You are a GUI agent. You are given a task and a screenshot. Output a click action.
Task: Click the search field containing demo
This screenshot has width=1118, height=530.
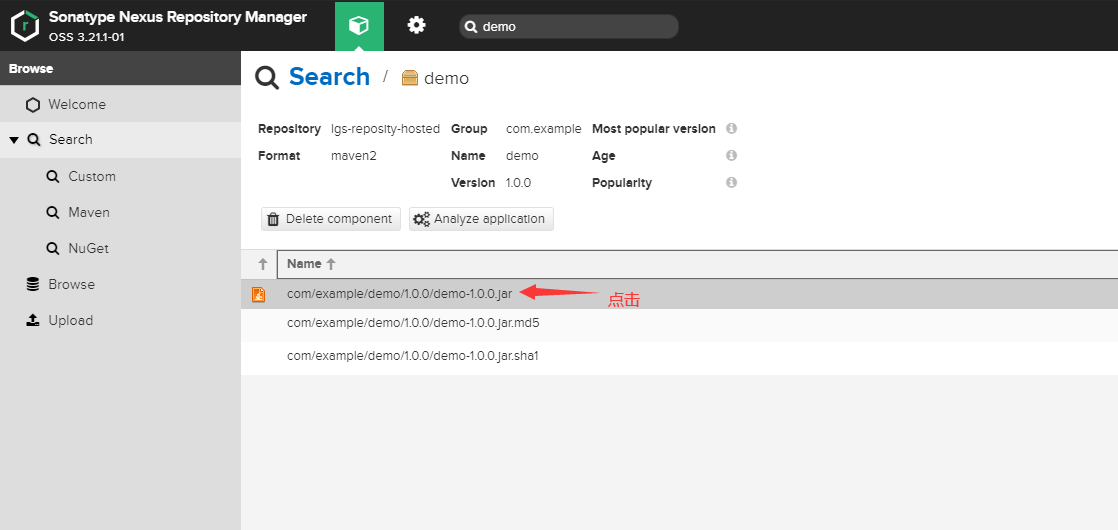(x=569, y=26)
